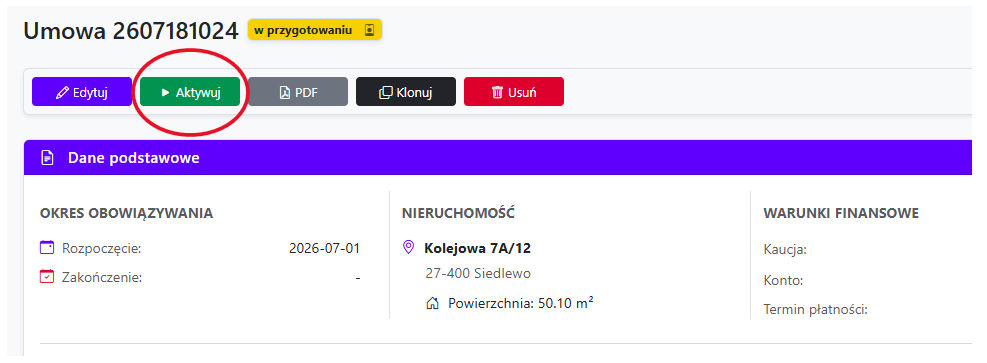Viewport: 987px width, 363px height.
Task: Click the icon inside the 'w przygotowaniu' badge
Action: (369, 30)
